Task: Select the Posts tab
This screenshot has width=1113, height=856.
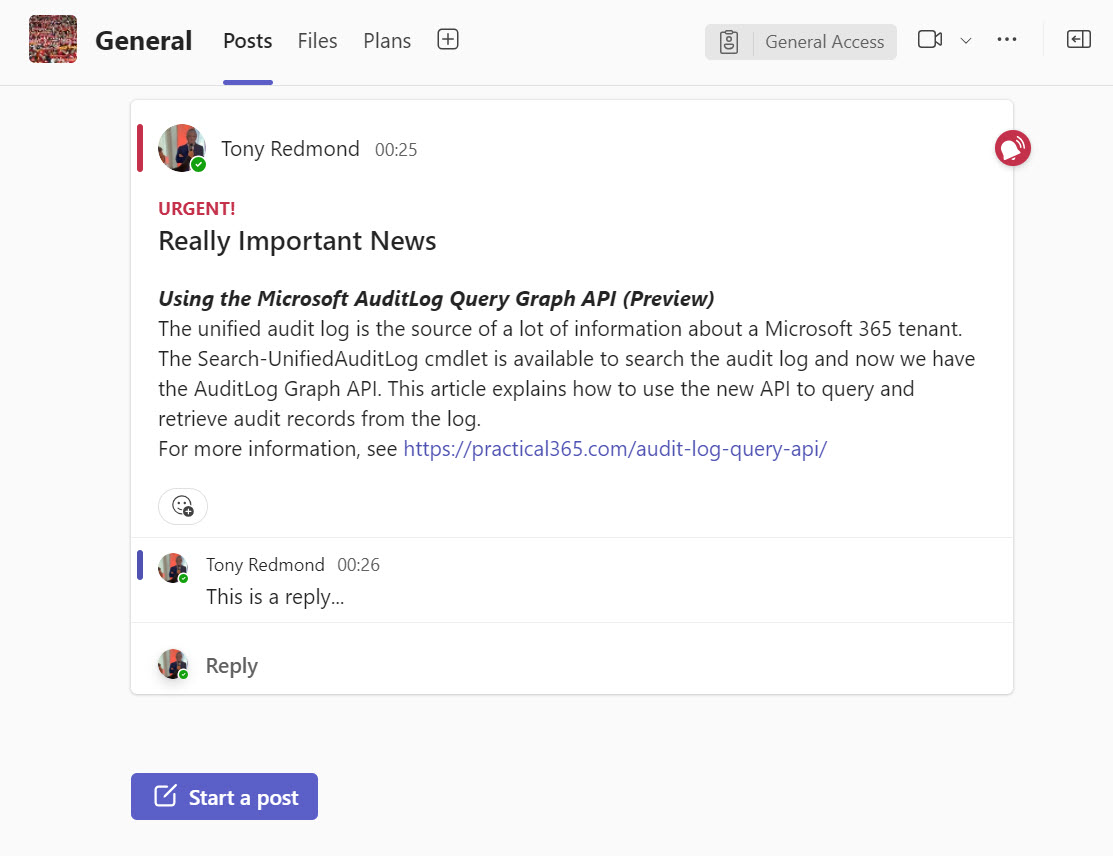Action: (247, 41)
